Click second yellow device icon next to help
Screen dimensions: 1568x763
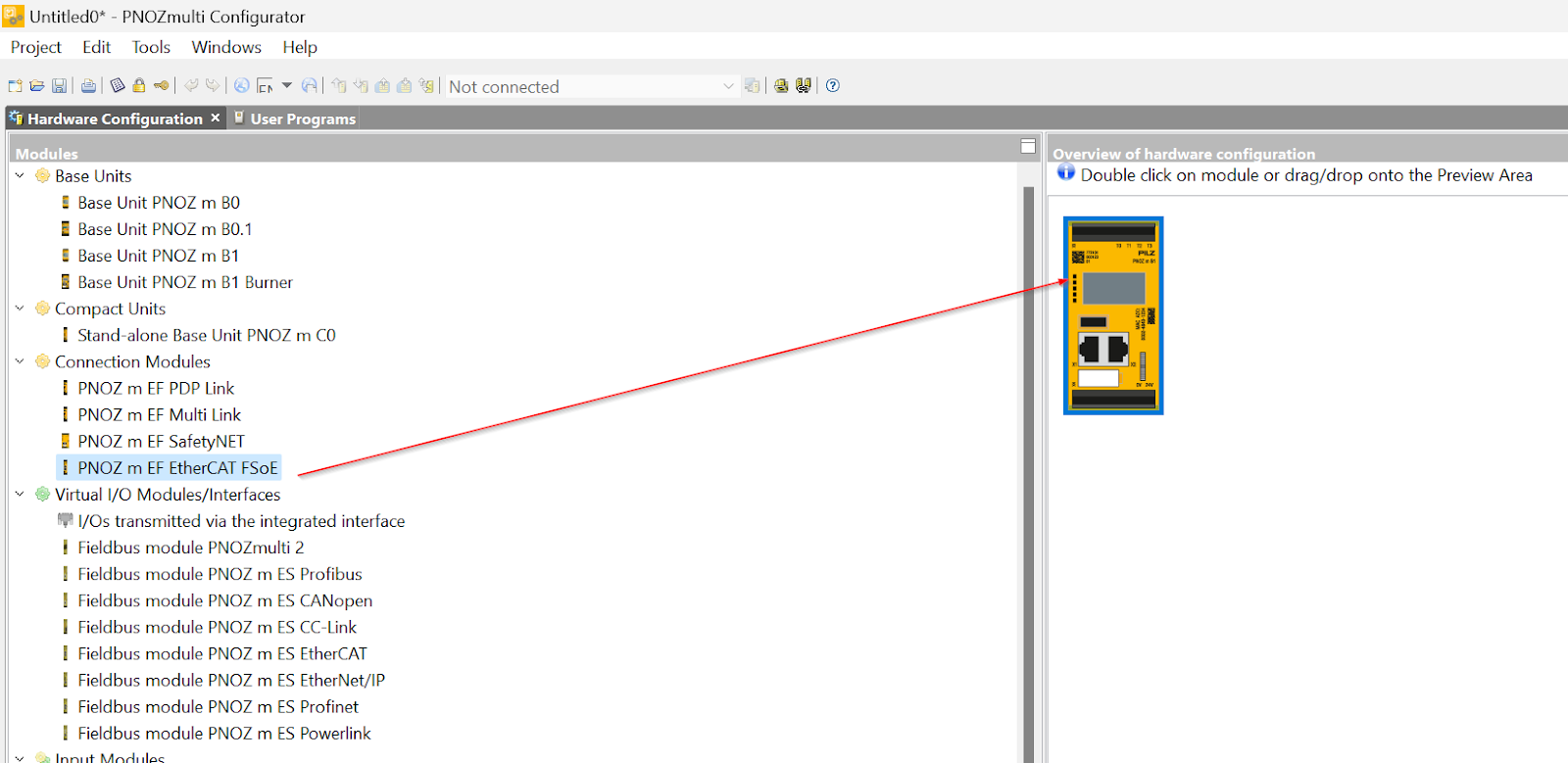pyautogui.click(x=804, y=85)
